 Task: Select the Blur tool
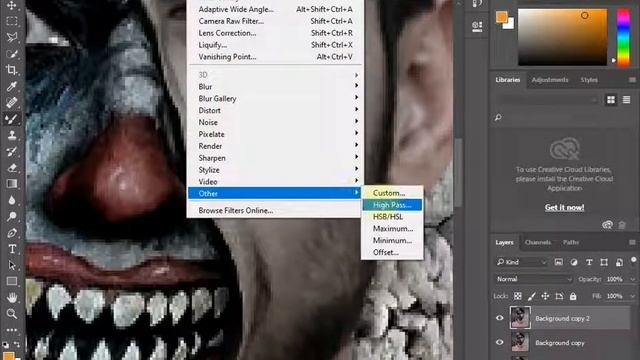[11, 200]
